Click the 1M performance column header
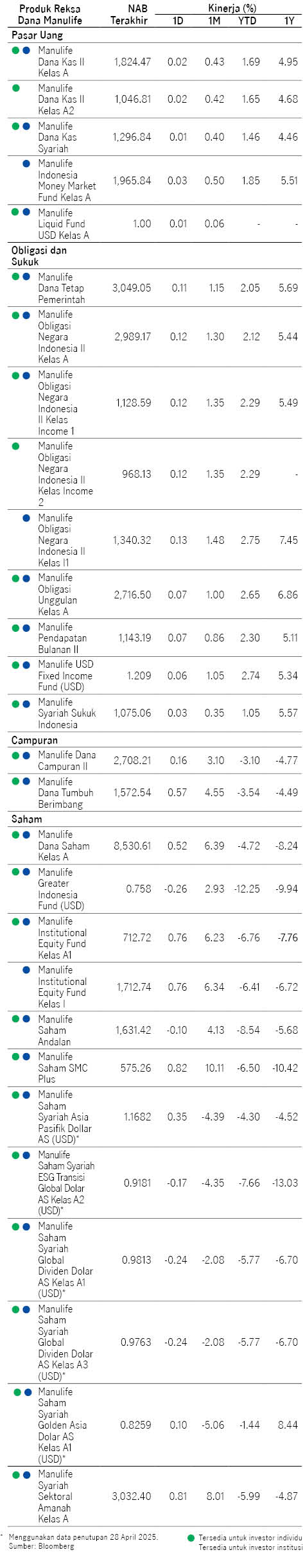The height and width of the screenshot is (1568, 303). (214, 21)
